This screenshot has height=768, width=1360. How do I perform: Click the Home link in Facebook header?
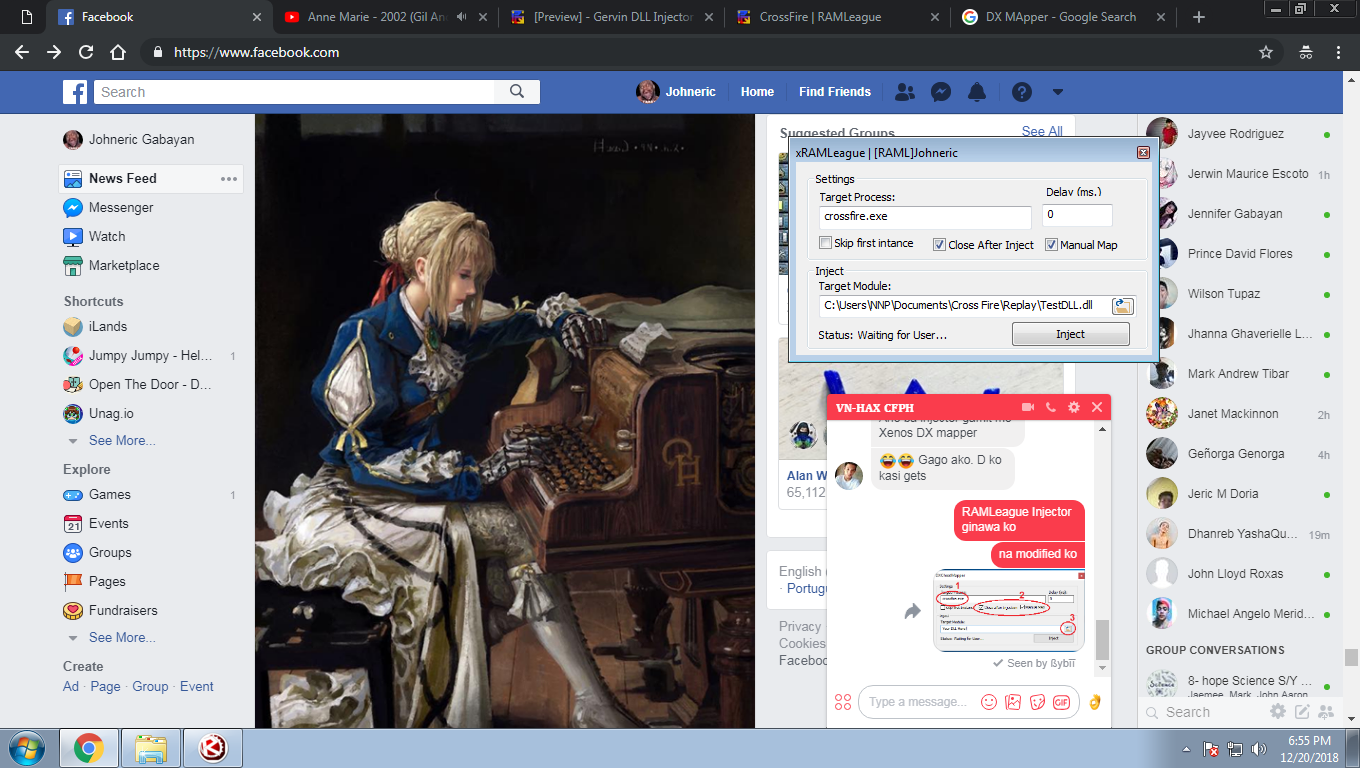coord(757,92)
